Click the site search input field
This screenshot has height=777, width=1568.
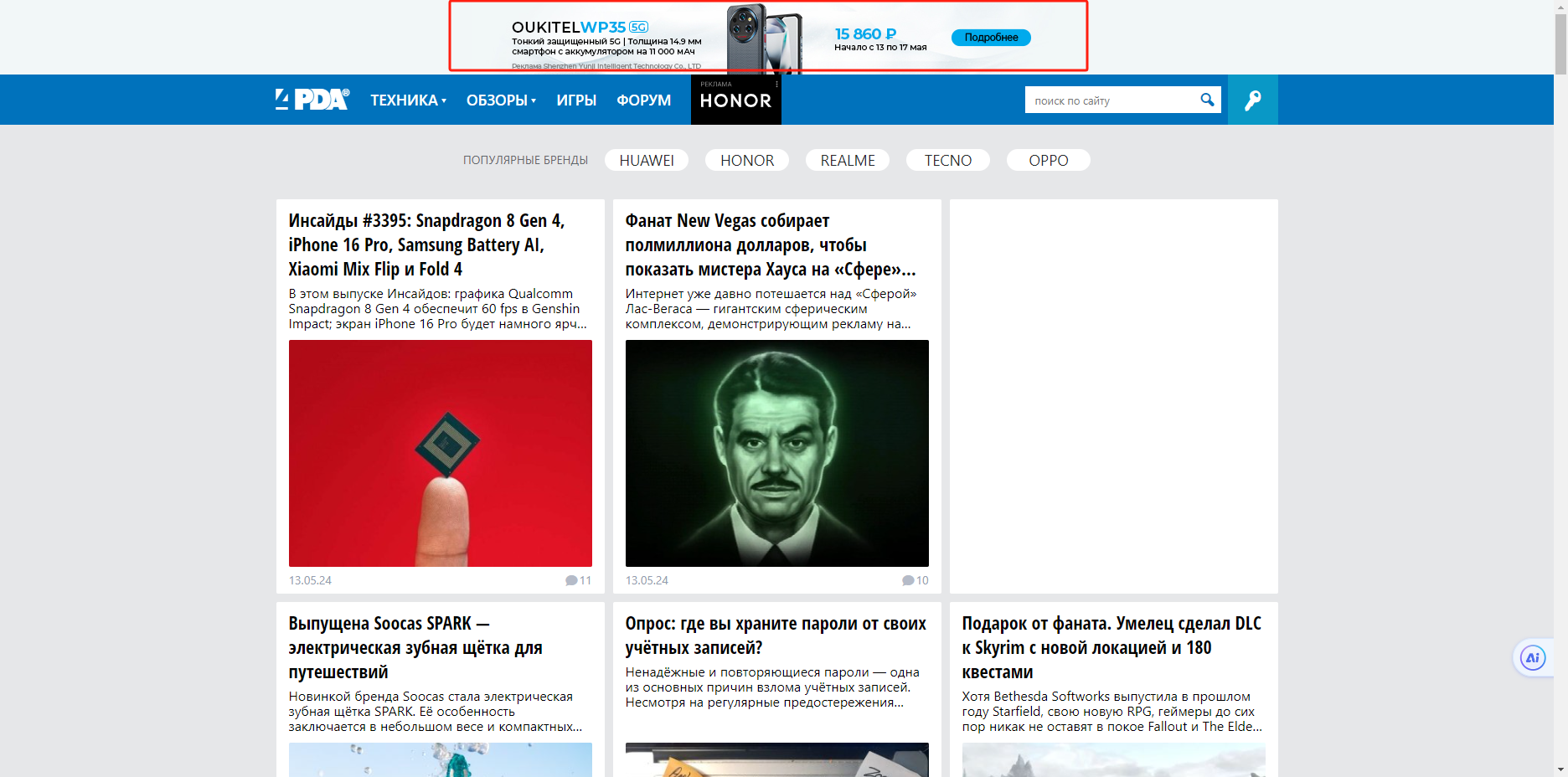pyautogui.click(x=1110, y=100)
